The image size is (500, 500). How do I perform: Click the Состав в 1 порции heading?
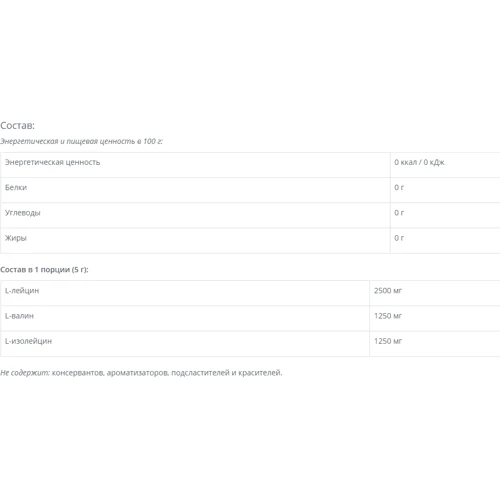coord(44,270)
